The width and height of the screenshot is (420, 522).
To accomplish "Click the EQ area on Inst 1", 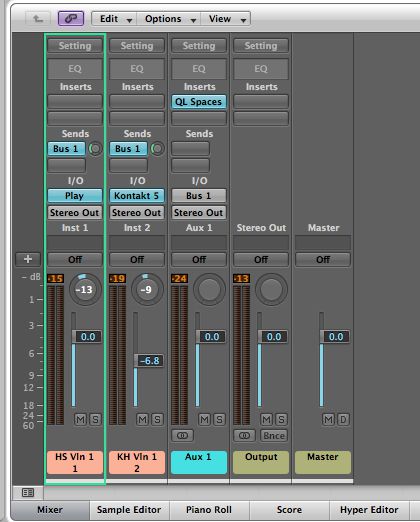I will coord(75,69).
